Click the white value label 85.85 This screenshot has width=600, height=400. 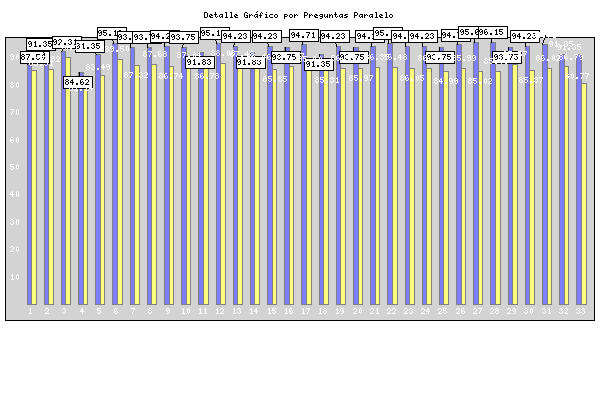coord(275,79)
